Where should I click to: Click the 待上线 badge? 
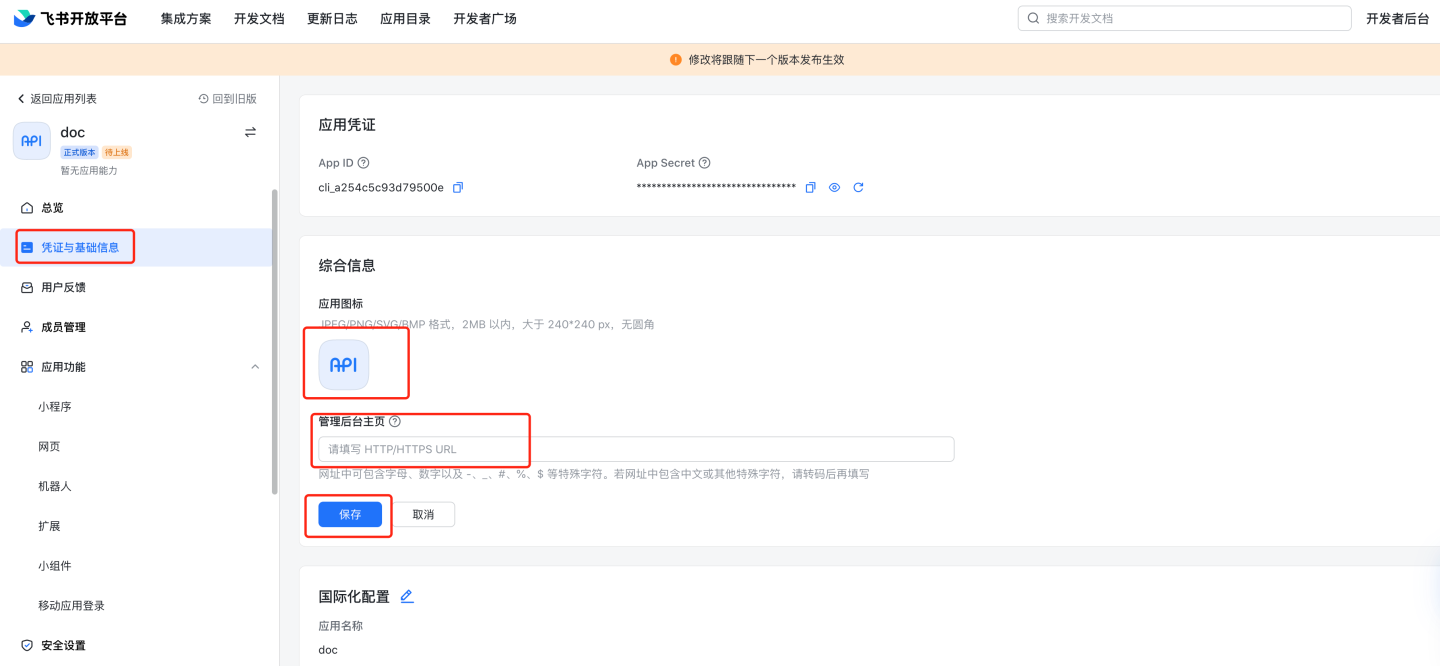(117, 152)
